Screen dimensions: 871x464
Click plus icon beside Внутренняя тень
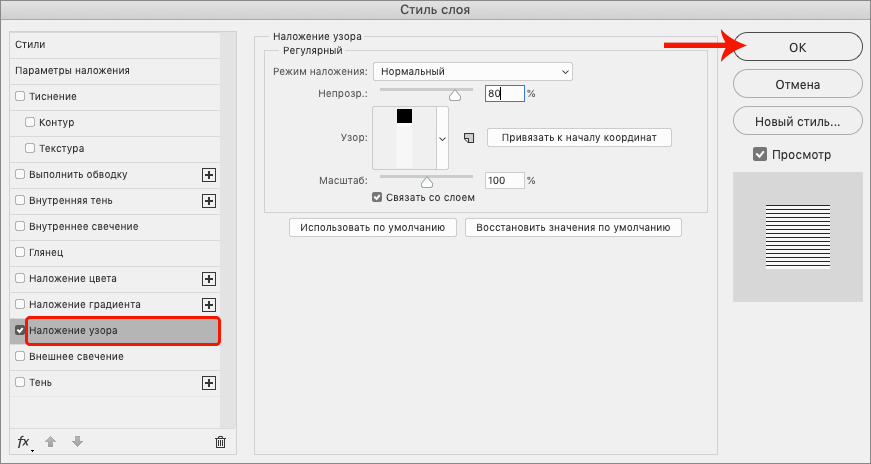coord(209,201)
